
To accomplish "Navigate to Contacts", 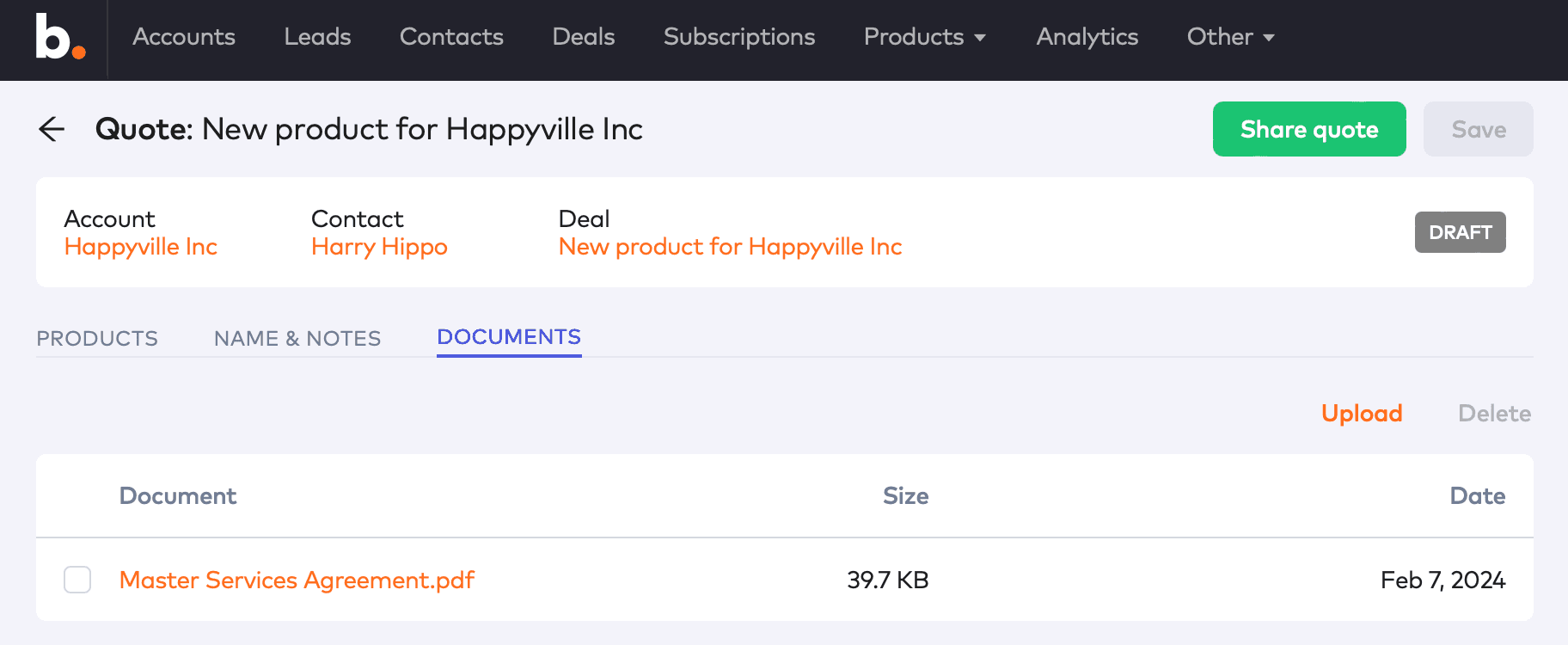I will (x=451, y=37).
